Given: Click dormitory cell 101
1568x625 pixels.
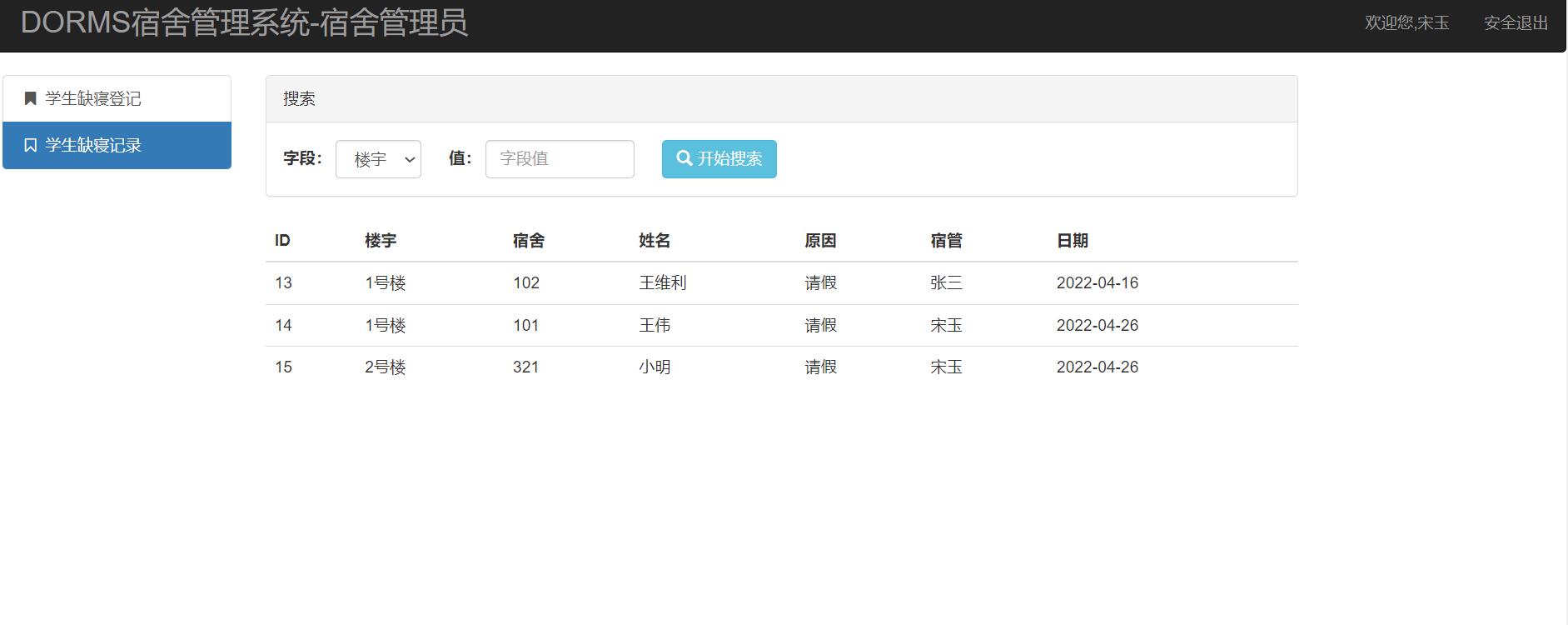Looking at the screenshot, I should 526,326.
